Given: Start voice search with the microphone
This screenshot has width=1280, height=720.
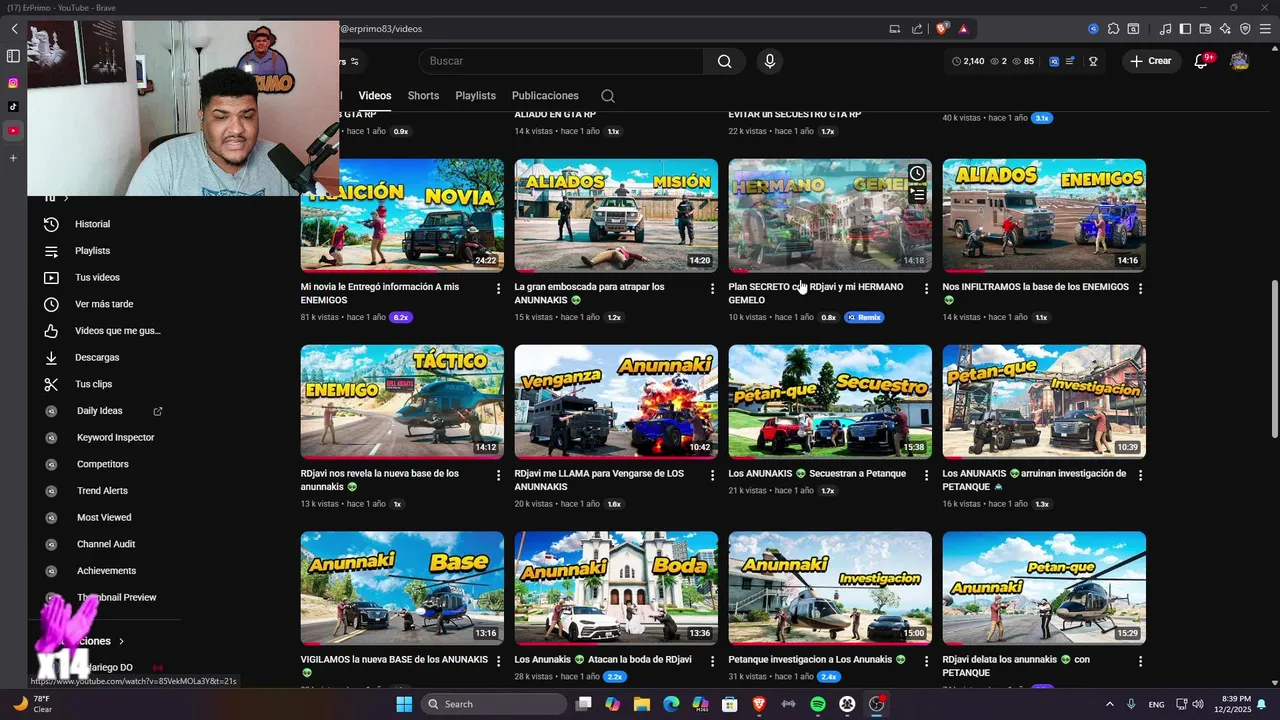Looking at the screenshot, I should point(769,61).
